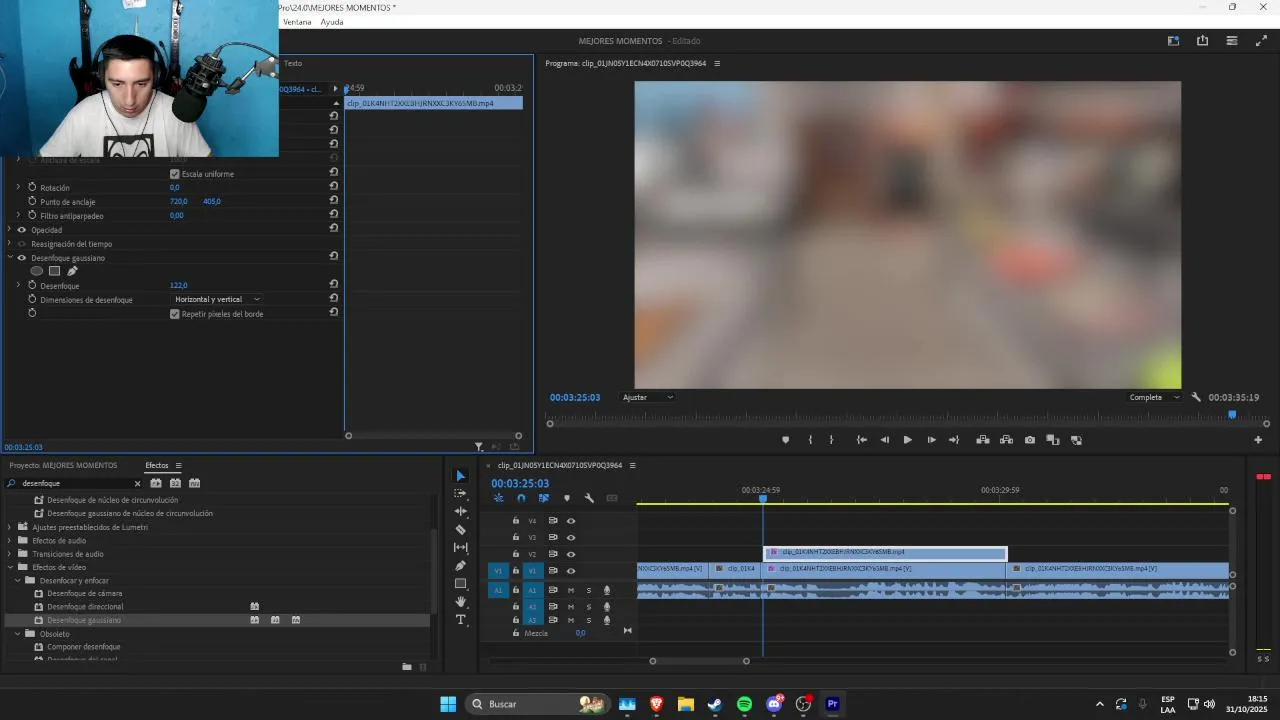
Task: Open the Ventana menu
Action: click(297, 22)
